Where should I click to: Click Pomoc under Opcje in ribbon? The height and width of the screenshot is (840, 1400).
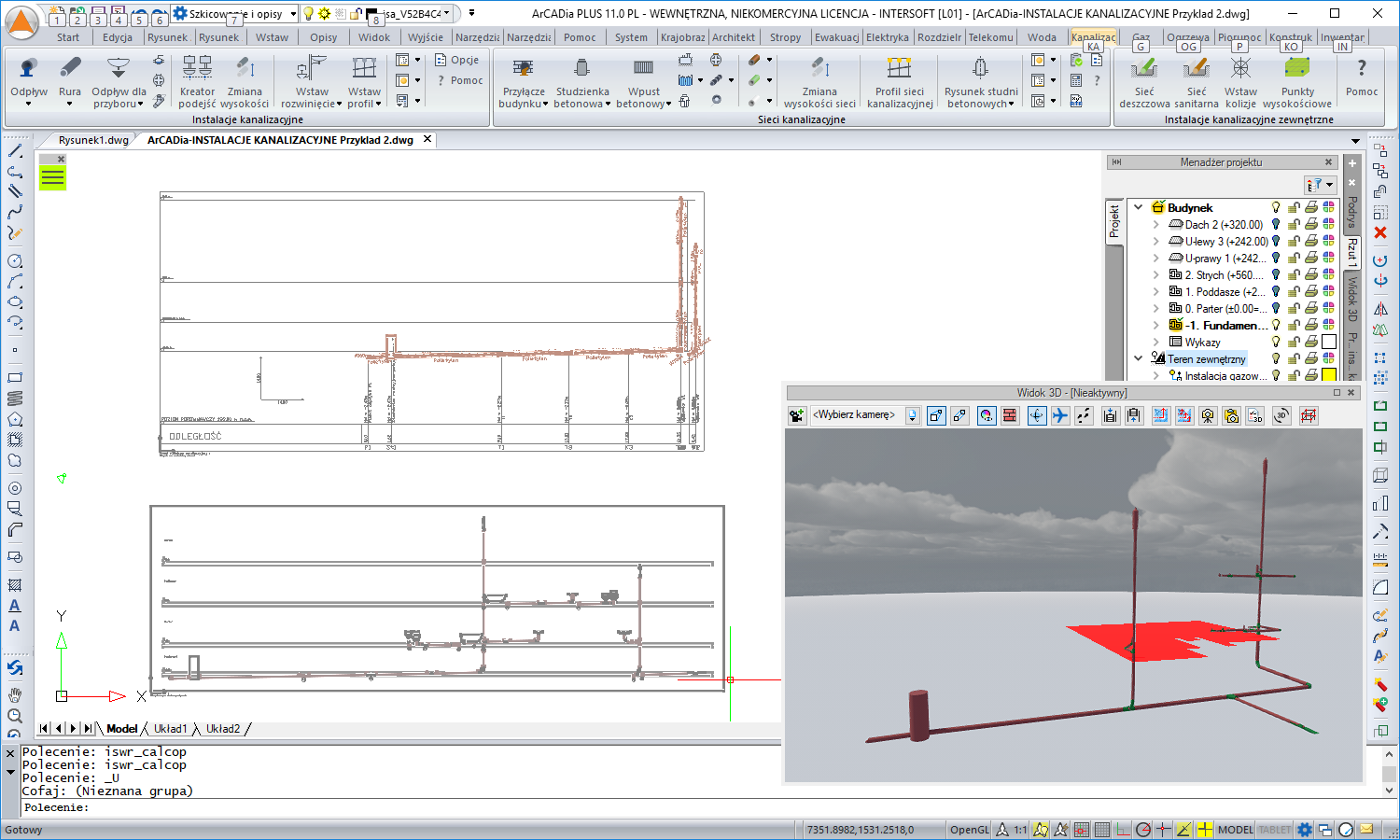[x=459, y=80]
